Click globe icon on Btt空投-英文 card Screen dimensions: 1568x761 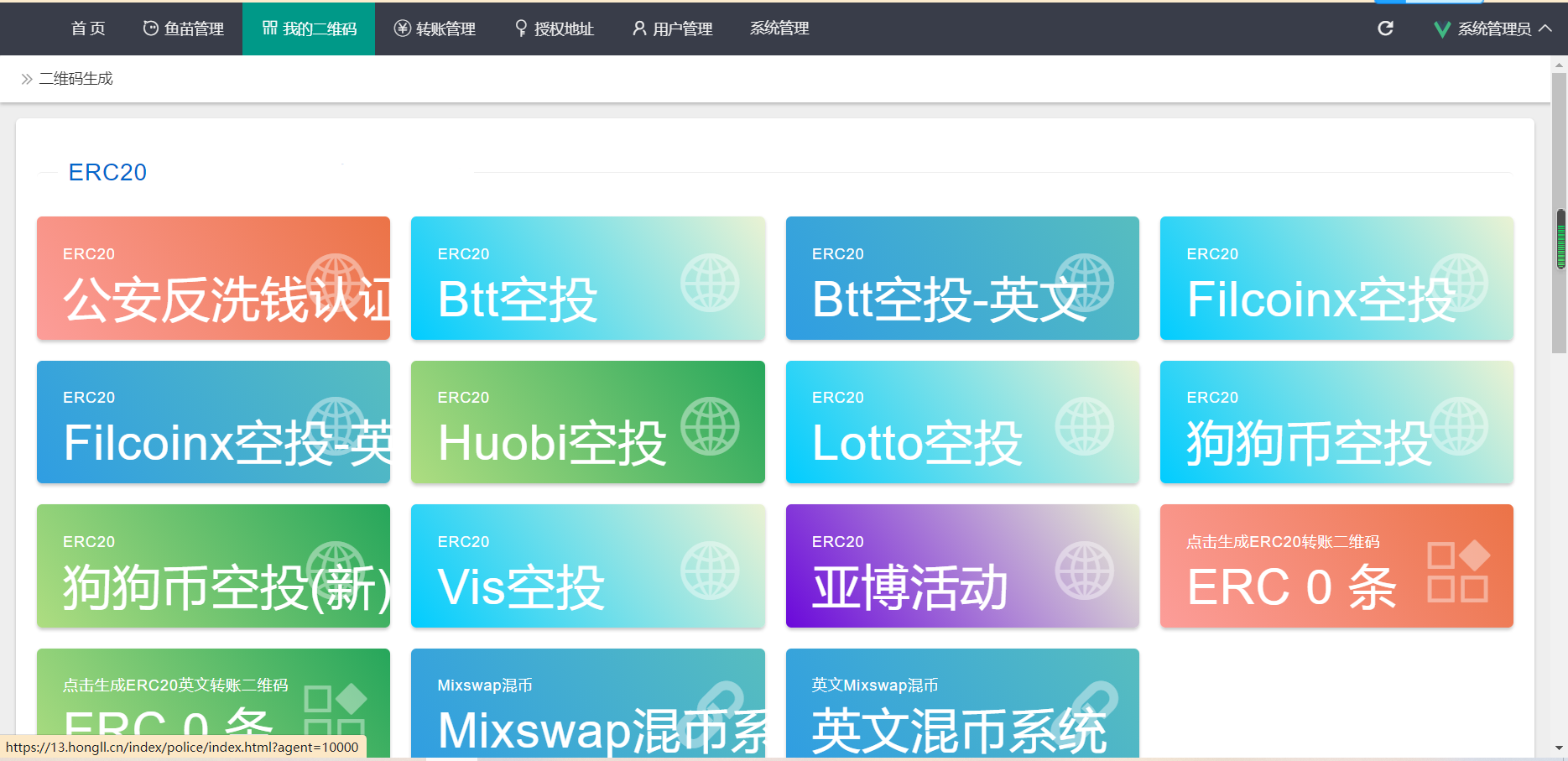tap(1084, 283)
